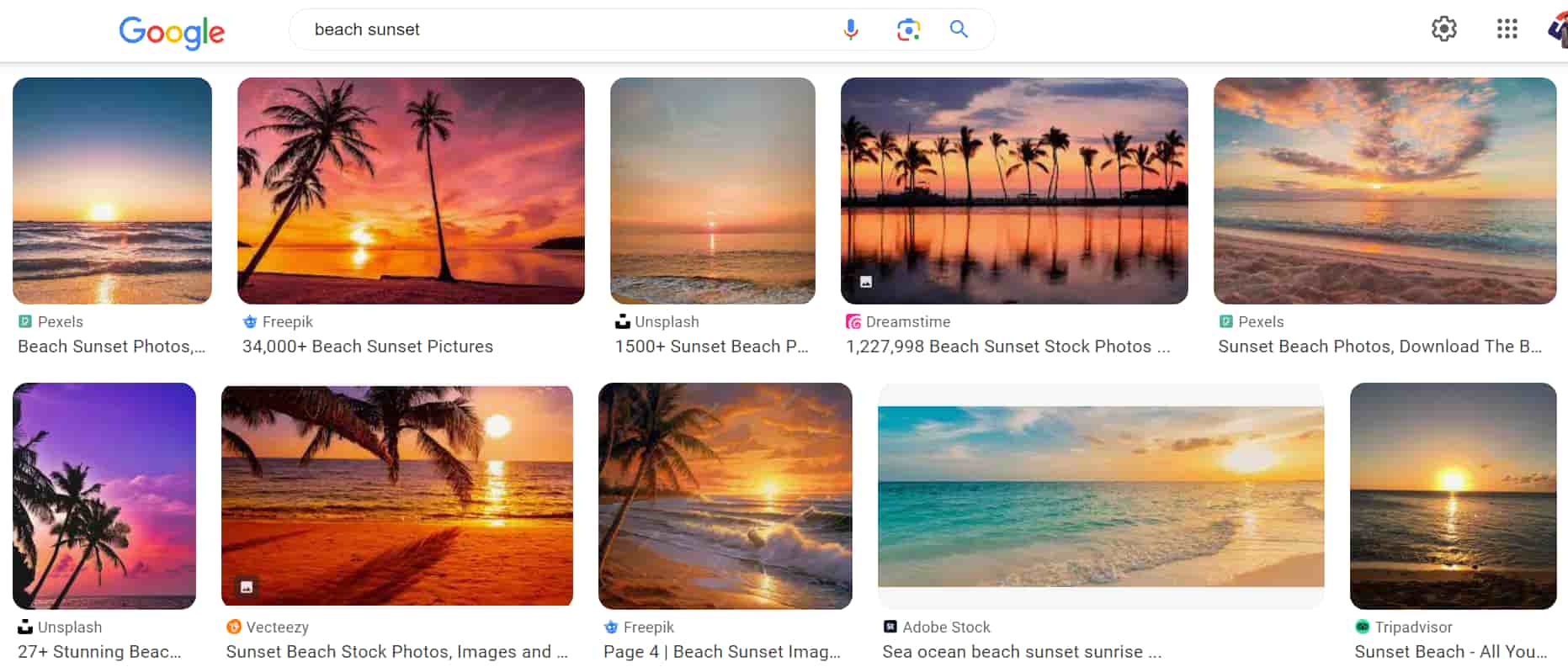Screen dimensions: 1568x667
Task: Click the Adobe Stock source favicon
Action: pos(890,627)
